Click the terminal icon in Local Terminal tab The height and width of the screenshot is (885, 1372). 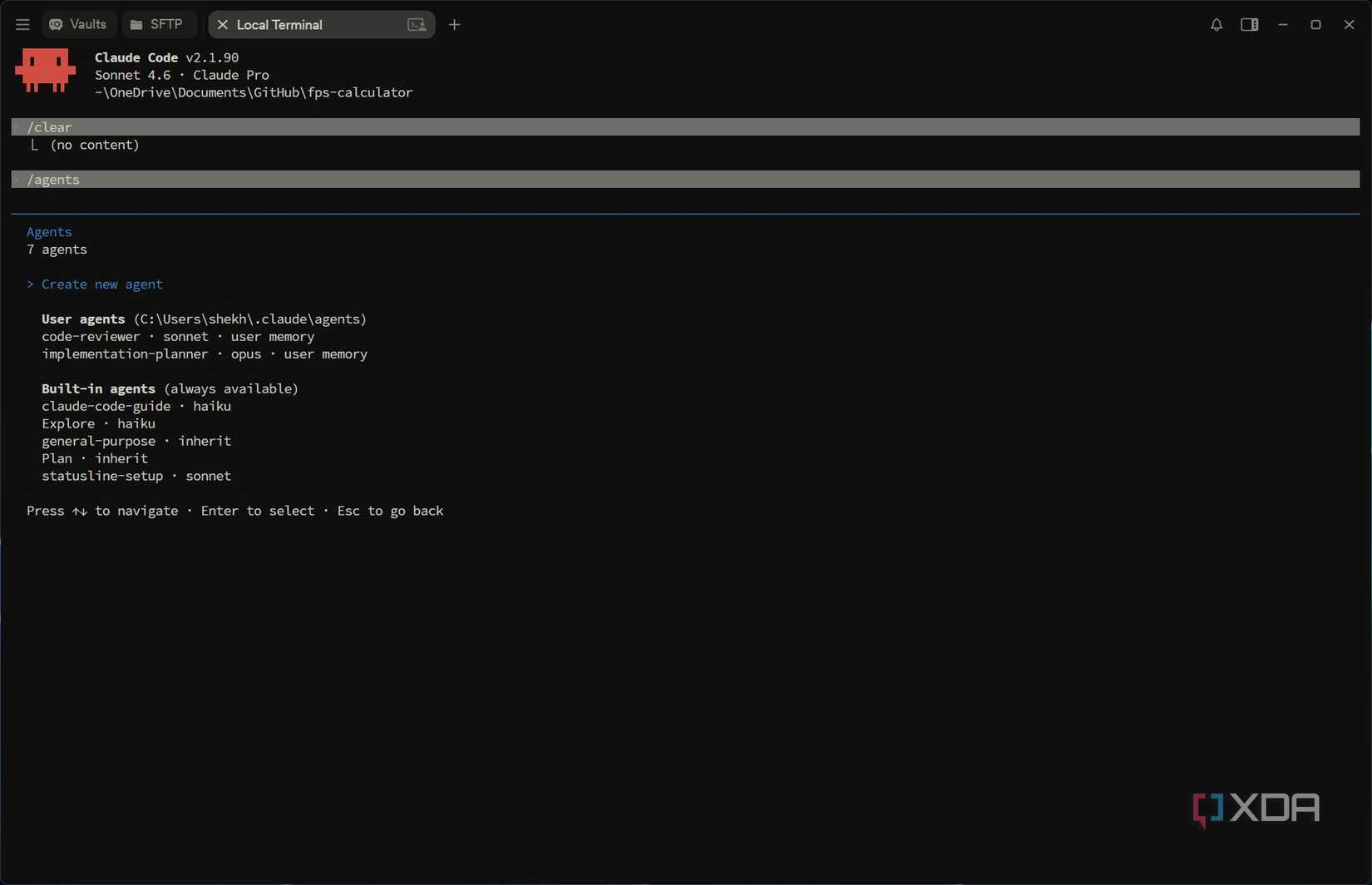tap(417, 25)
